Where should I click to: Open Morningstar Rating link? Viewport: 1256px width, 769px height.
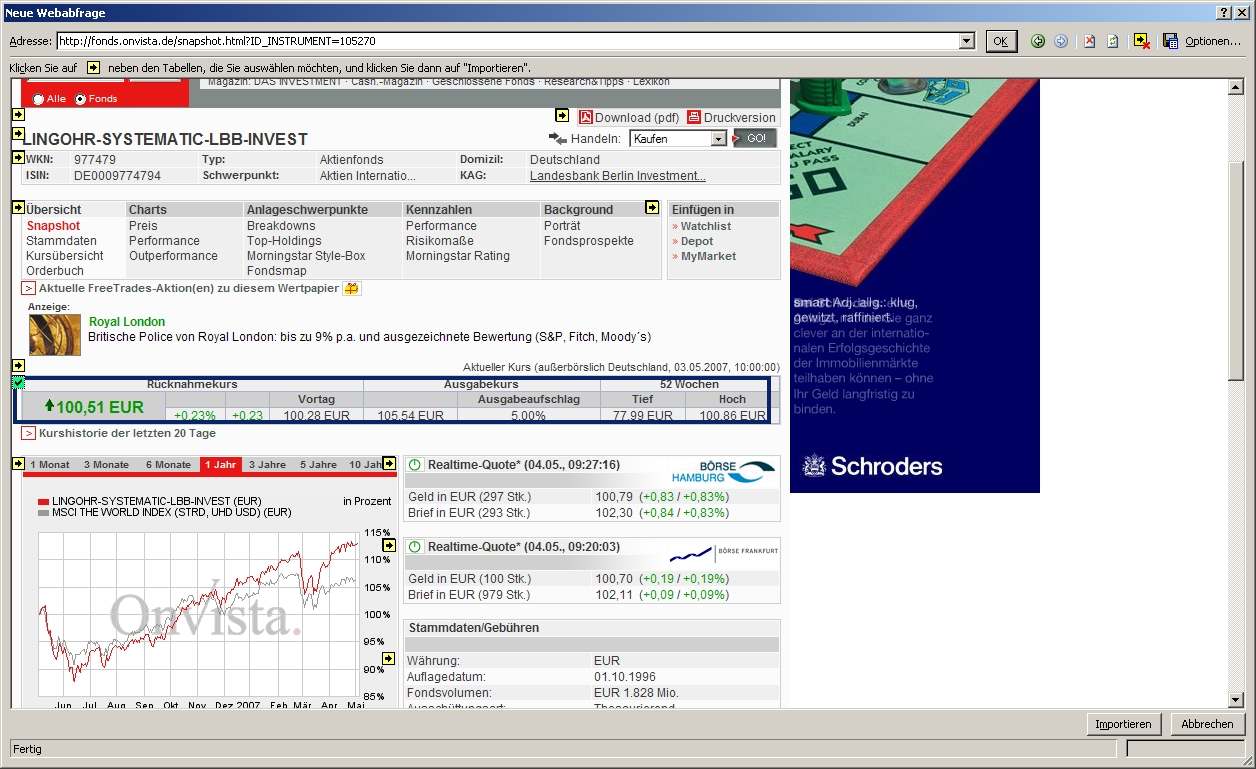458,256
